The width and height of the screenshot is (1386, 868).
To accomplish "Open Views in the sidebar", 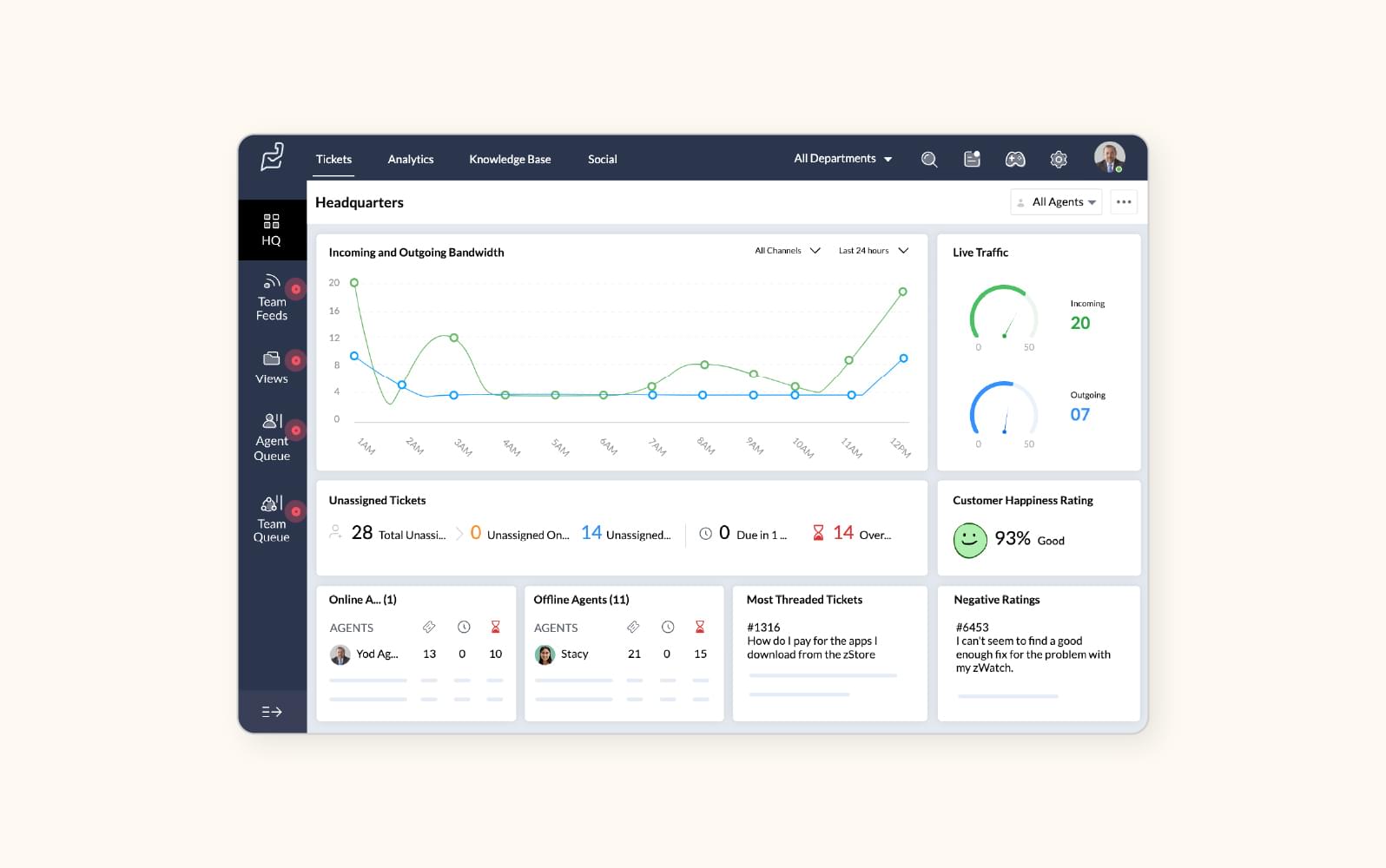I will click(272, 367).
